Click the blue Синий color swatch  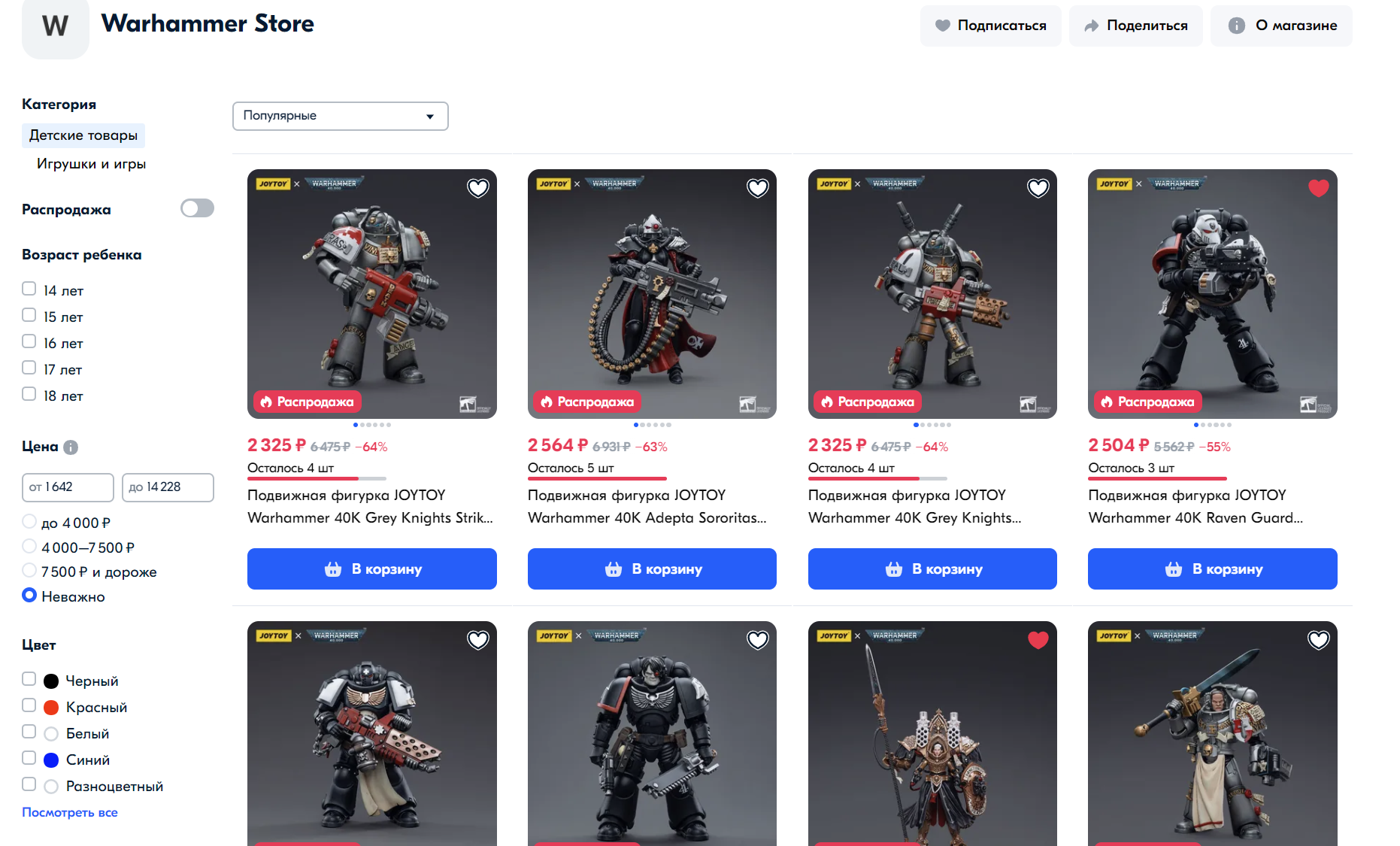pos(51,760)
